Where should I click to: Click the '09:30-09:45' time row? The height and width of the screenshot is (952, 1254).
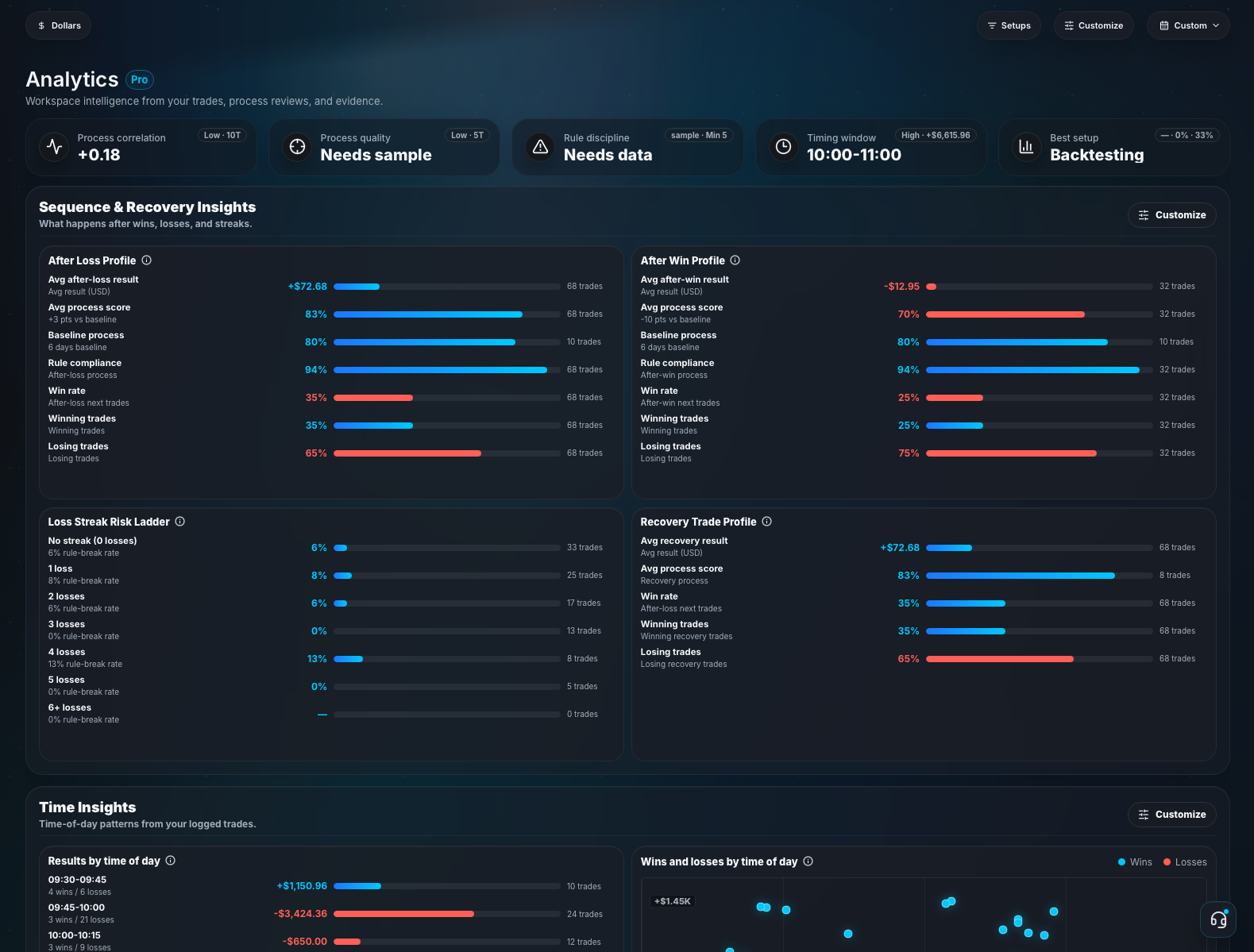77,880
